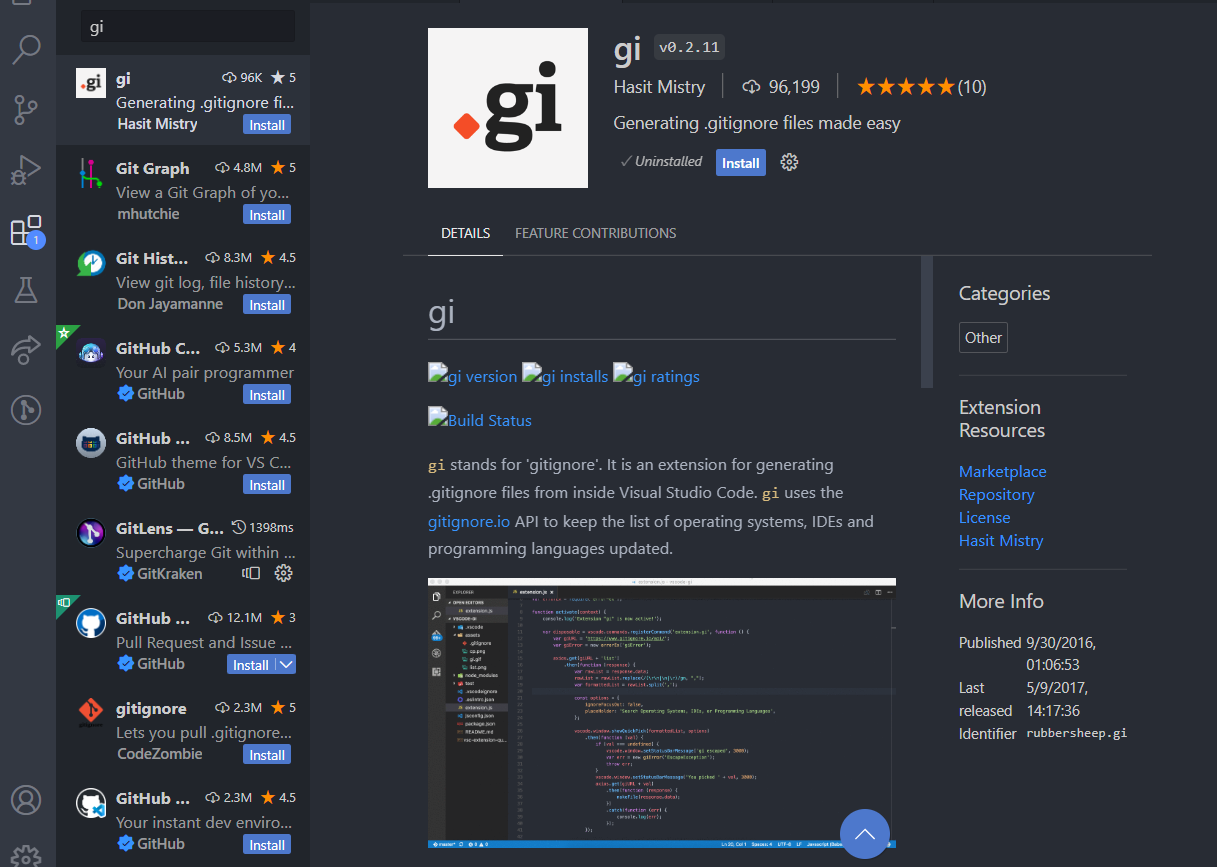Install gi from the extension list
This screenshot has width=1217, height=867.
[267, 125]
